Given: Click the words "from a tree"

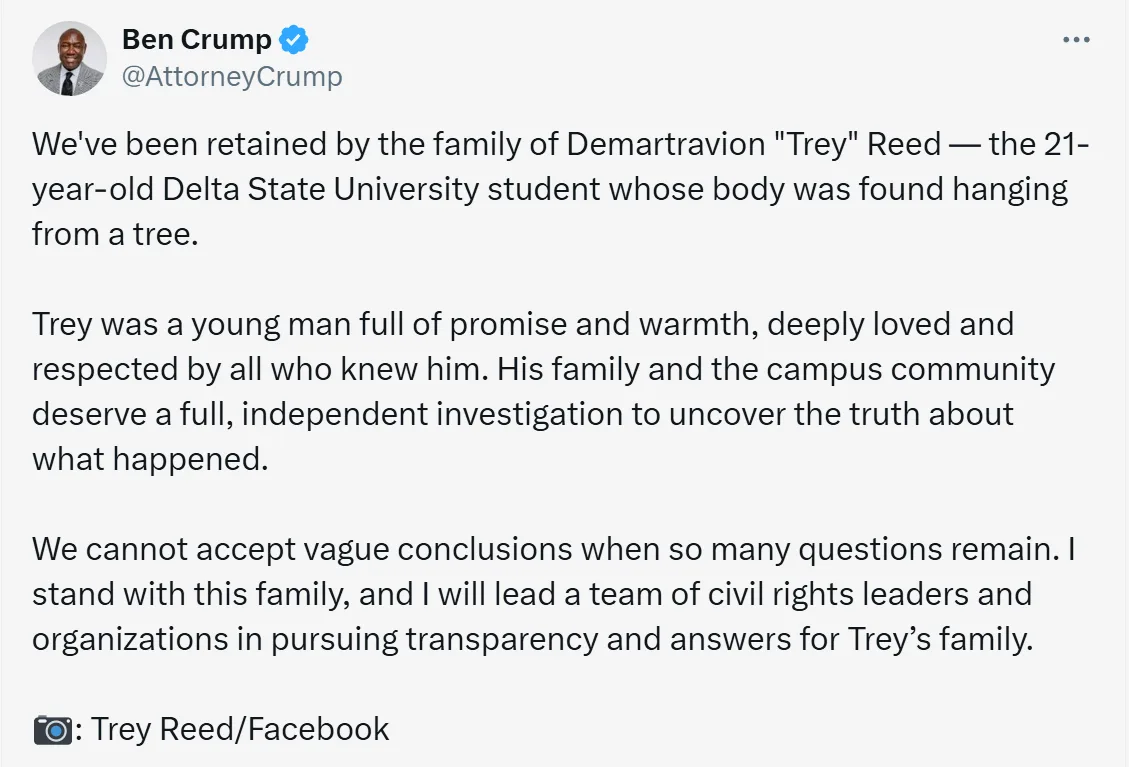Looking at the screenshot, I should [112, 234].
